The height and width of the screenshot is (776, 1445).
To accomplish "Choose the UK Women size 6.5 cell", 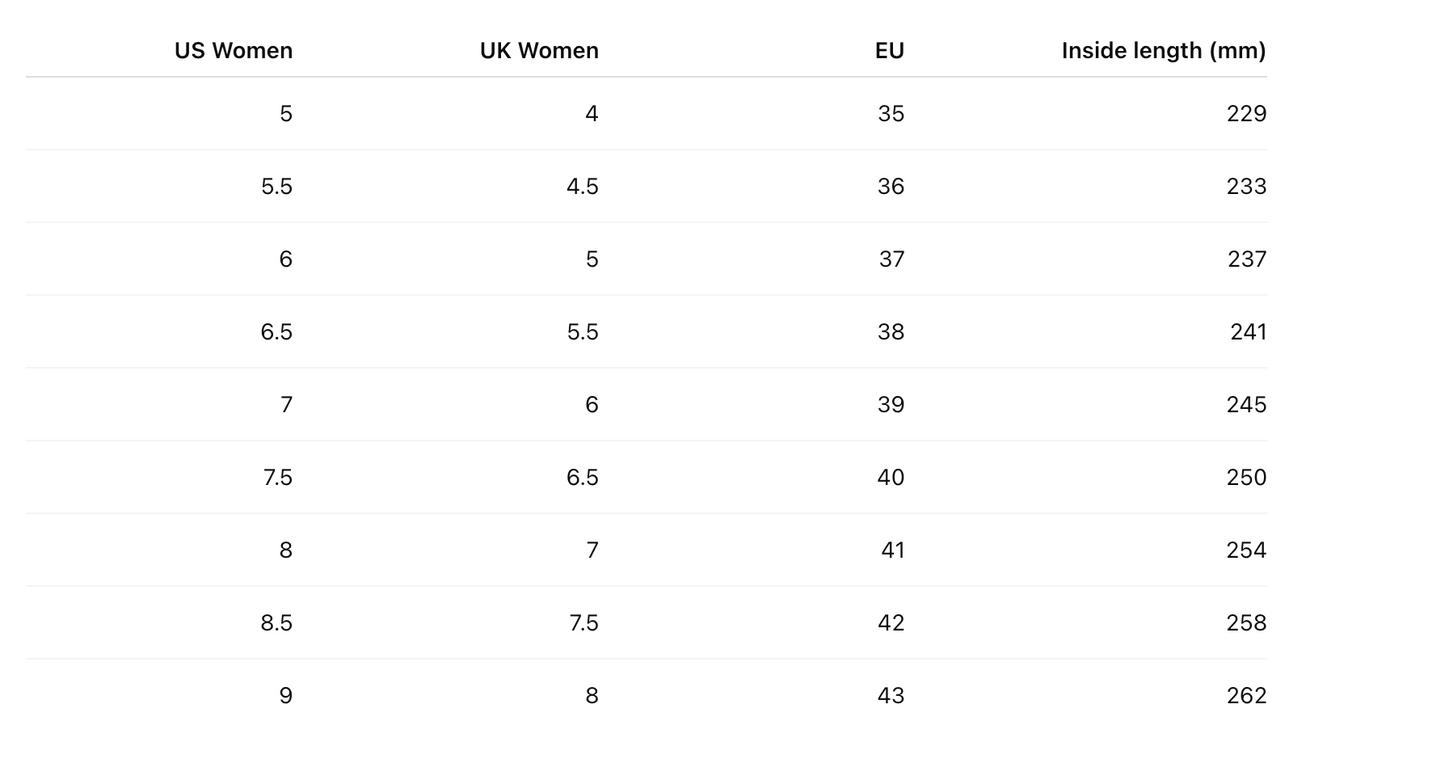I will pyautogui.click(x=582, y=478).
